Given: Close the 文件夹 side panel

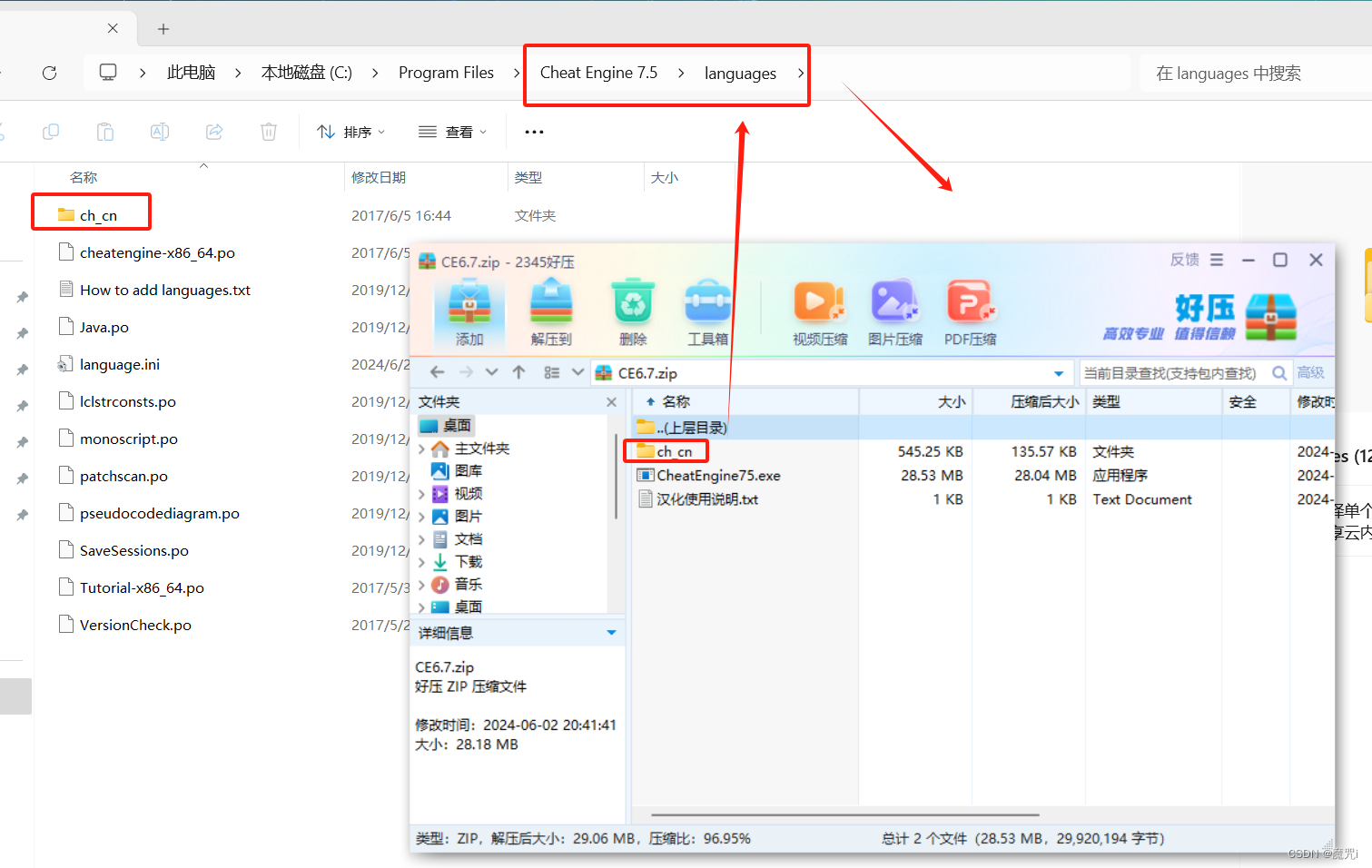Looking at the screenshot, I should (611, 402).
